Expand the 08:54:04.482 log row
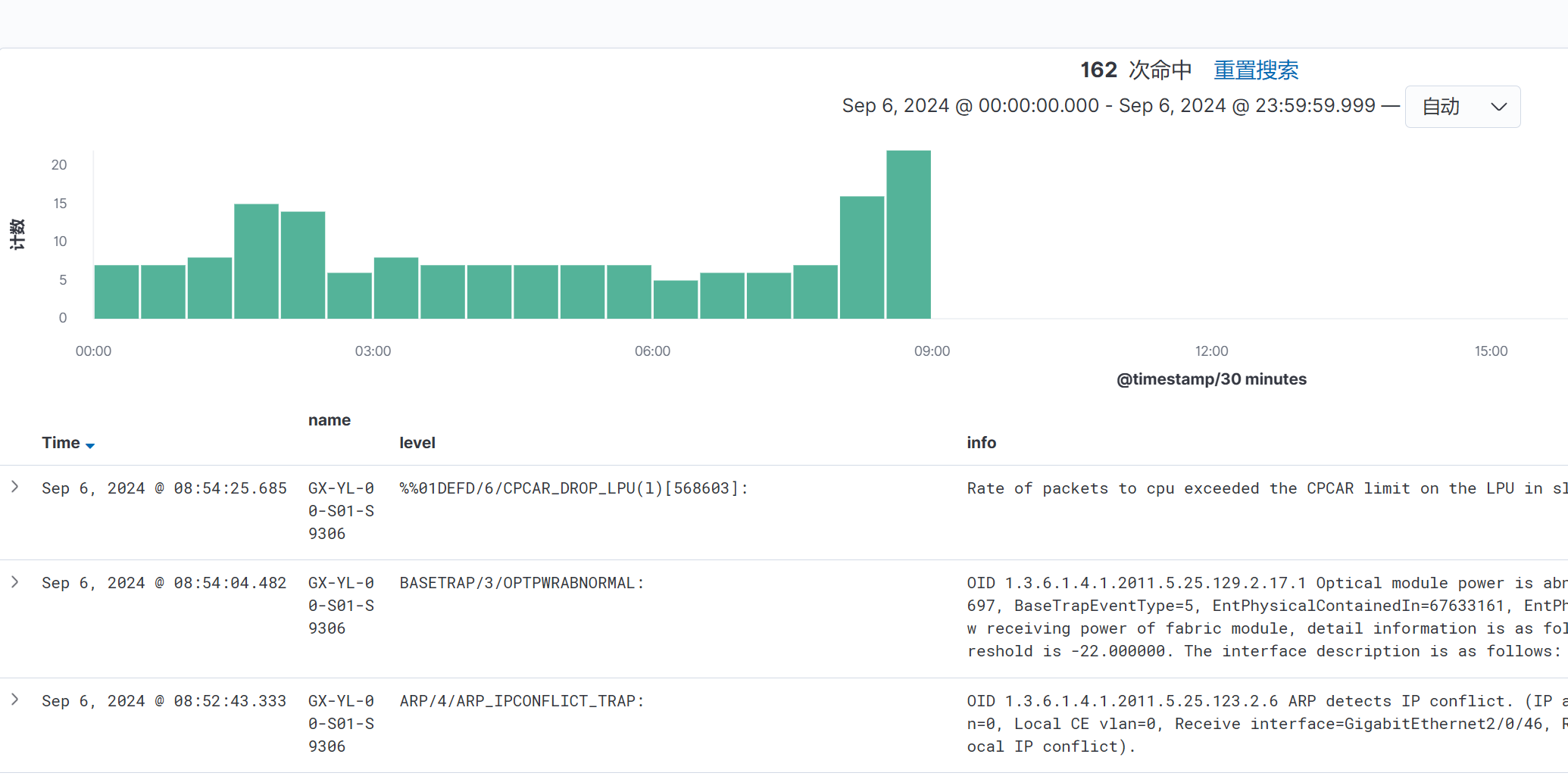1568x776 pixels. pos(15,581)
